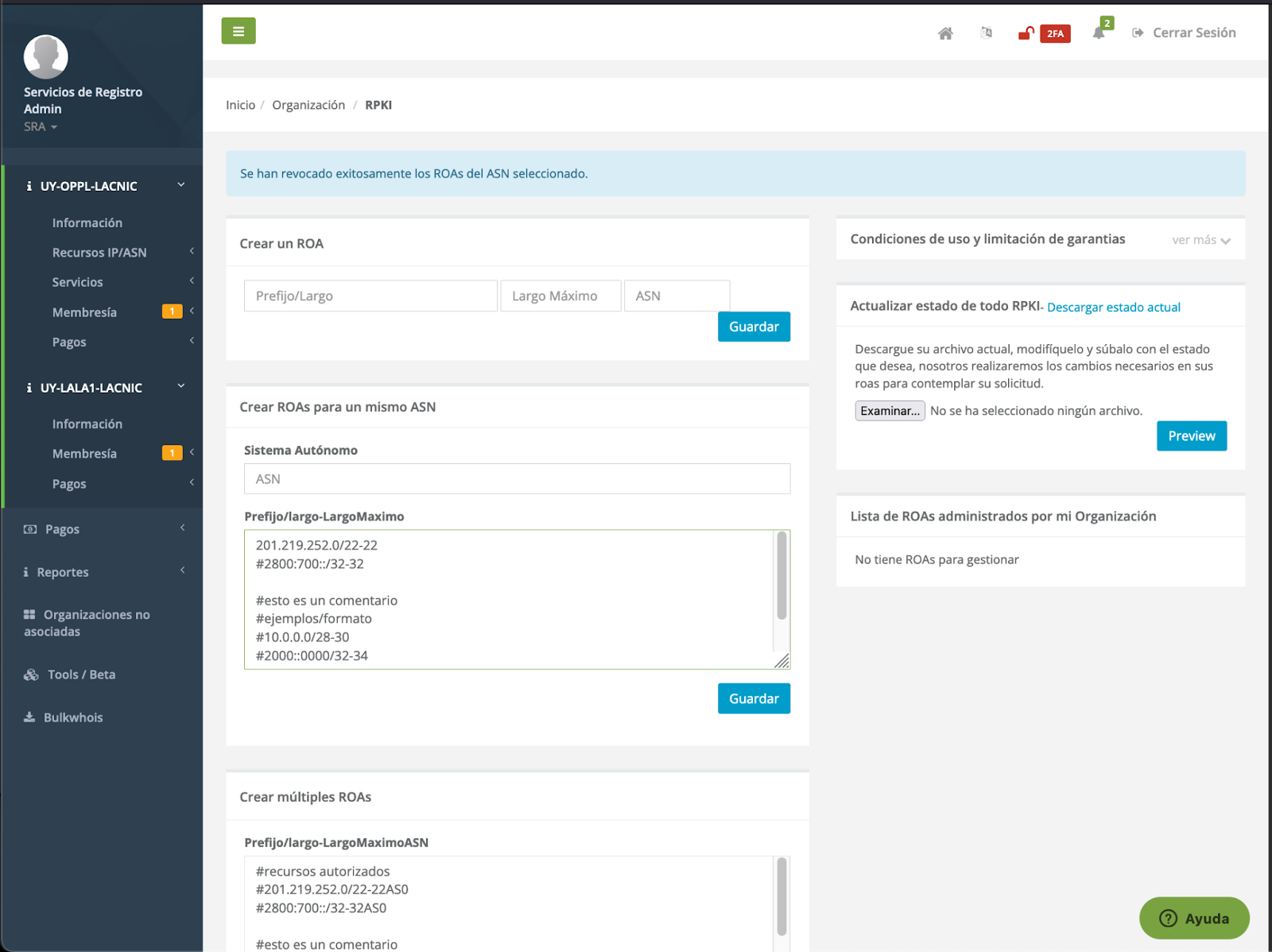Open the Ayuda help button

click(x=1193, y=918)
